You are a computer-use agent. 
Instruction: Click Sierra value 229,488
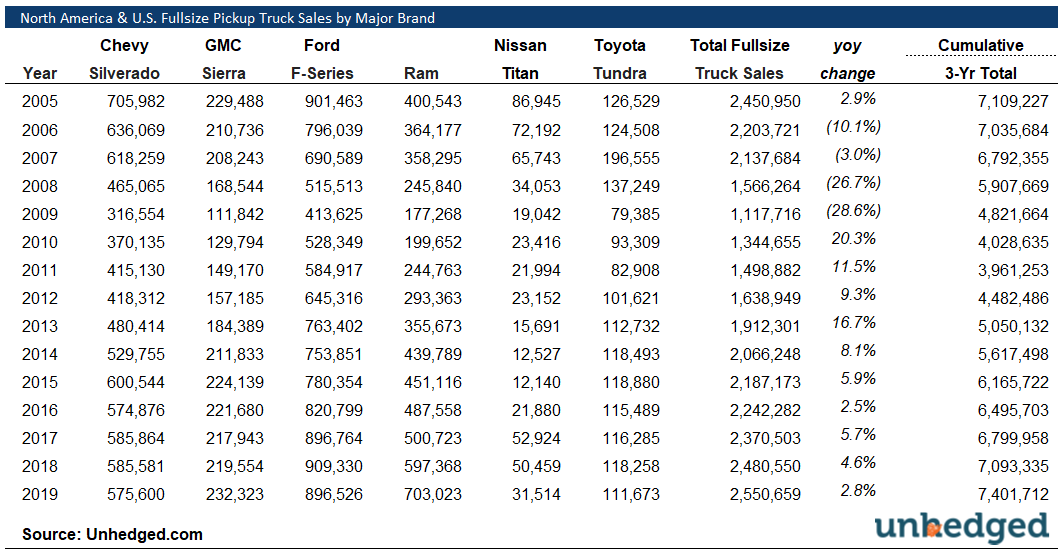(235, 102)
